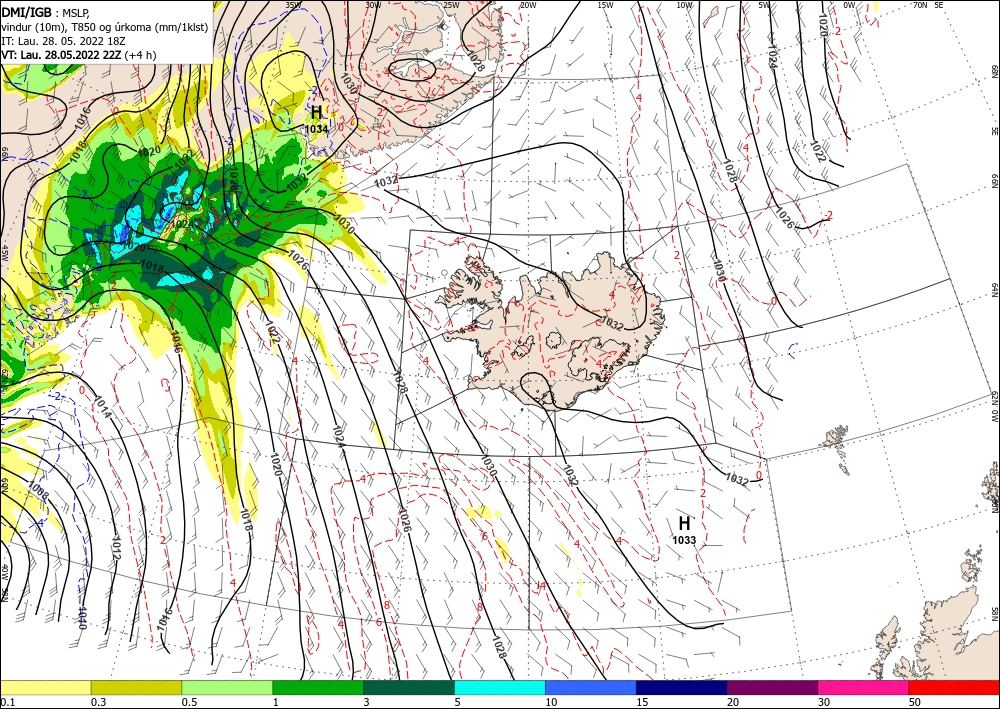Click the olive 0.3 precipitation legend swatch
This screenshot has height=709, width=1000.
(136, 687)
